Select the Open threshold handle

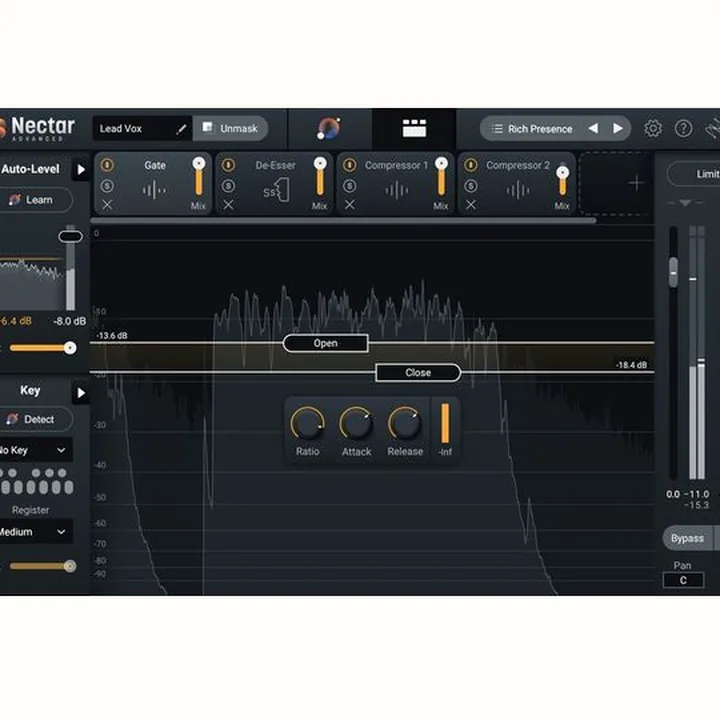(326, 343)
